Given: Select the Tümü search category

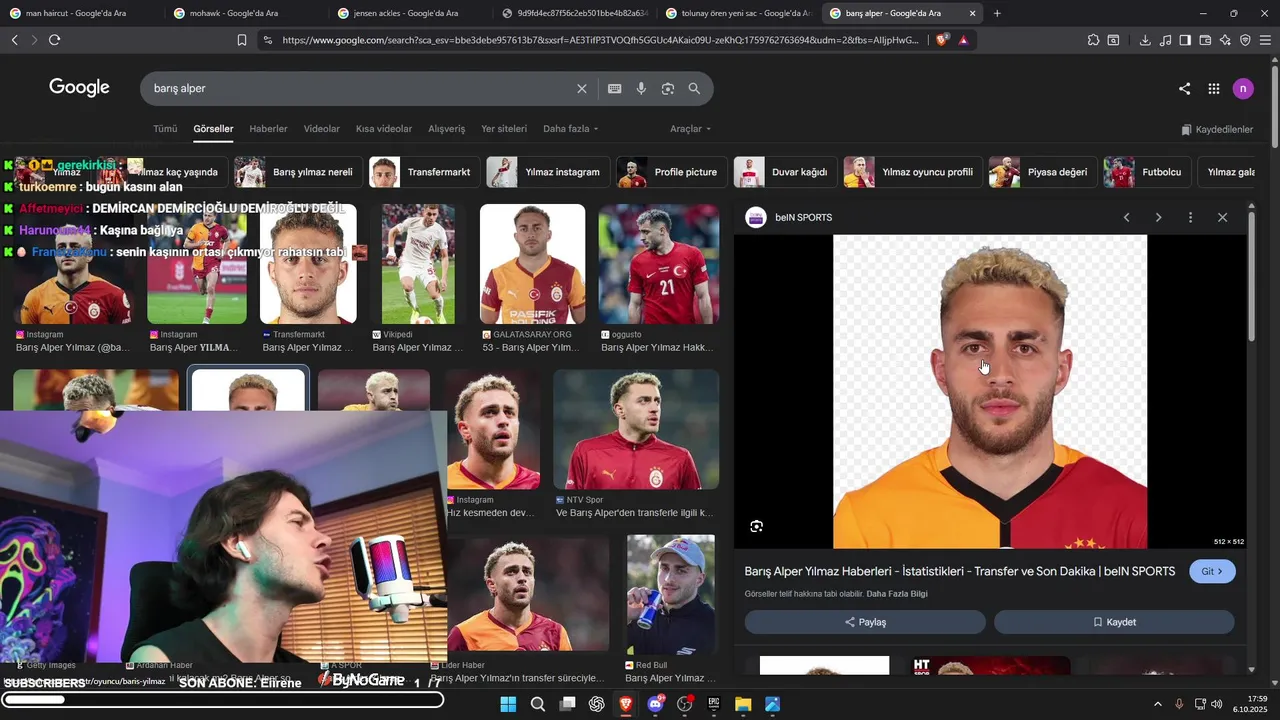Looking at the screenshot, I should point(165,129).
